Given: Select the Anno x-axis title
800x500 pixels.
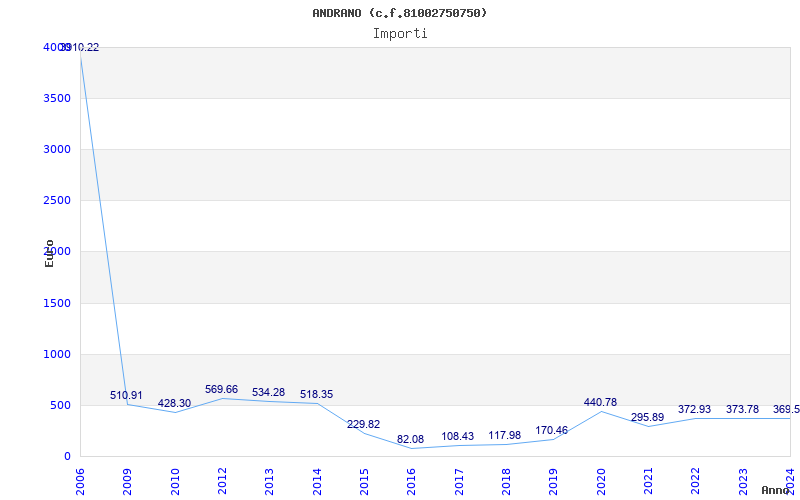Looking at the screenshot, I should (x=775, y=490).
